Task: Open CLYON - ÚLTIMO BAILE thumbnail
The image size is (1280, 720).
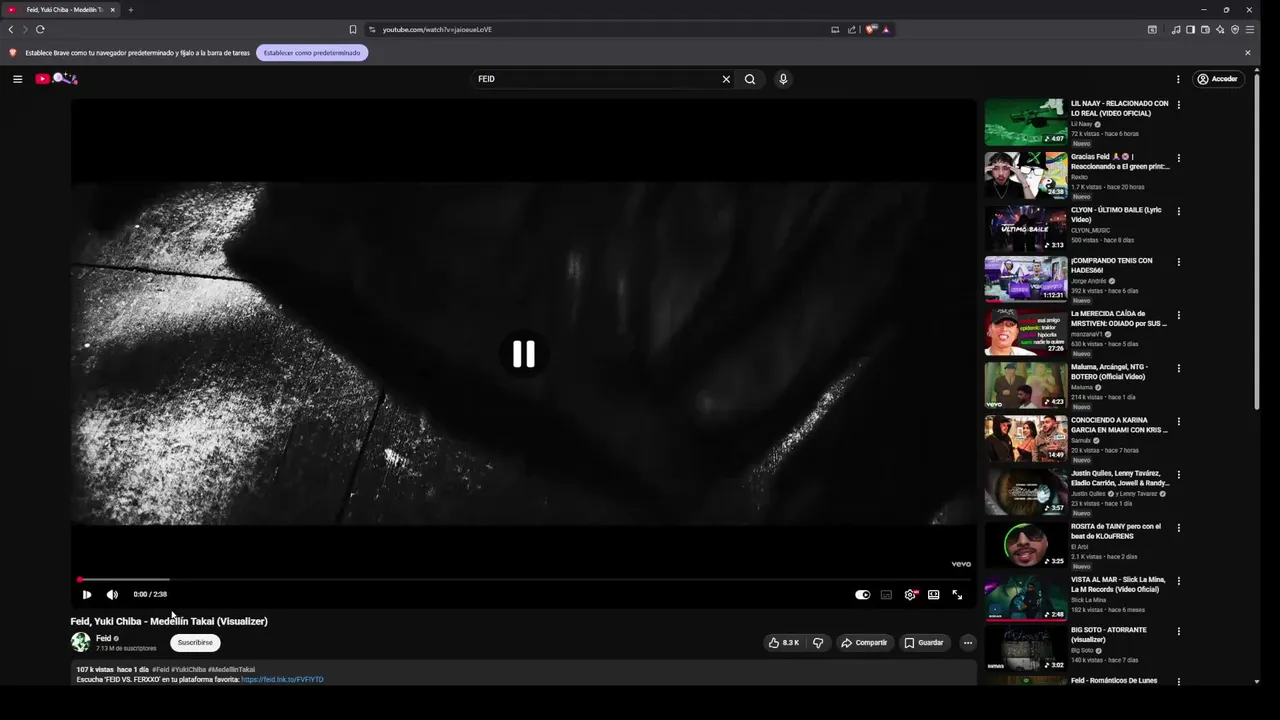Action: 1026,228
